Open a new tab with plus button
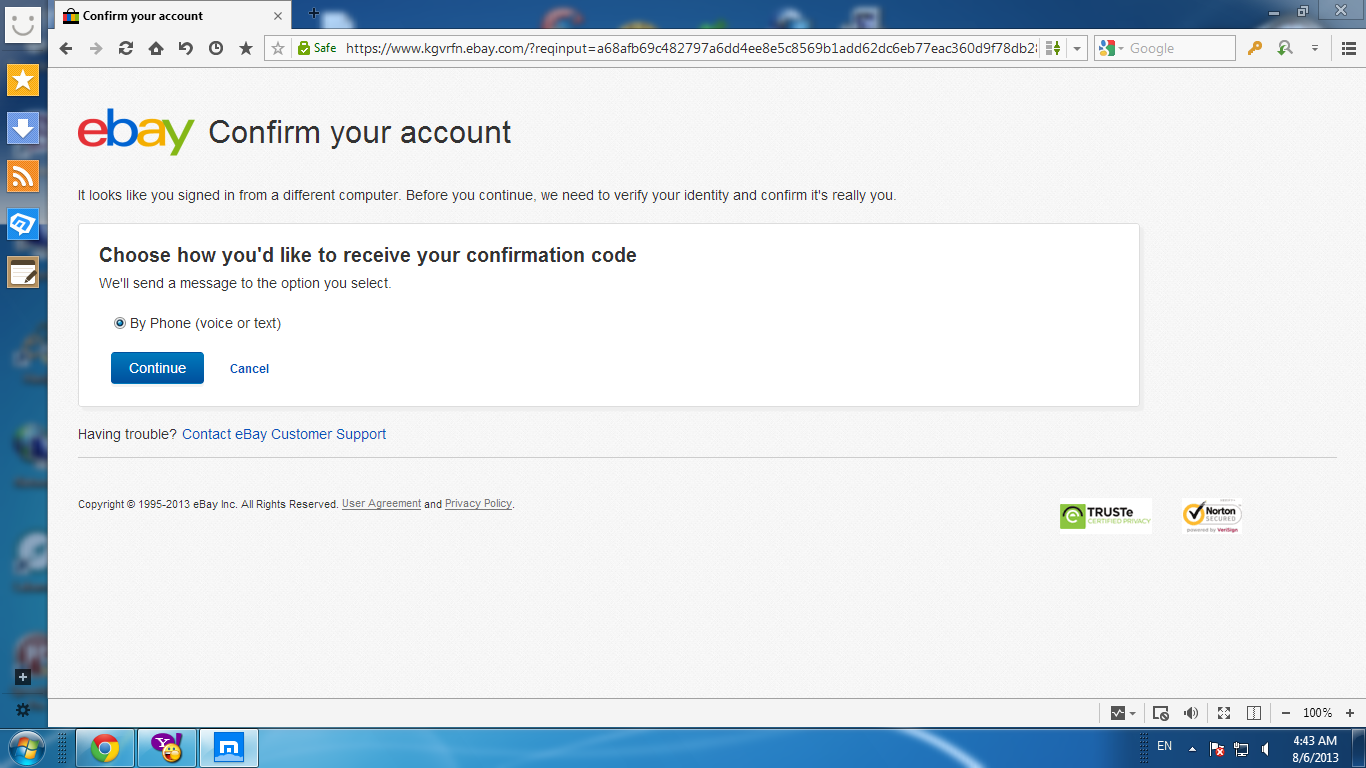 (313, 13)
